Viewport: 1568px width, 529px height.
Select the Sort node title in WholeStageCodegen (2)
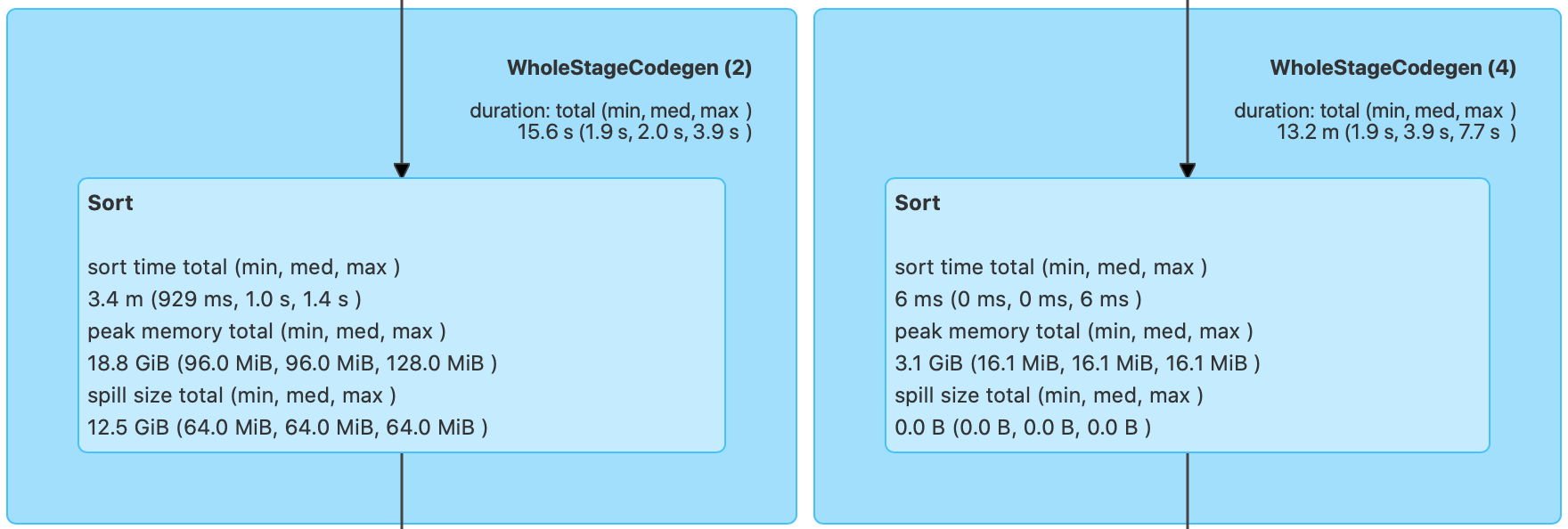[110, 203]
